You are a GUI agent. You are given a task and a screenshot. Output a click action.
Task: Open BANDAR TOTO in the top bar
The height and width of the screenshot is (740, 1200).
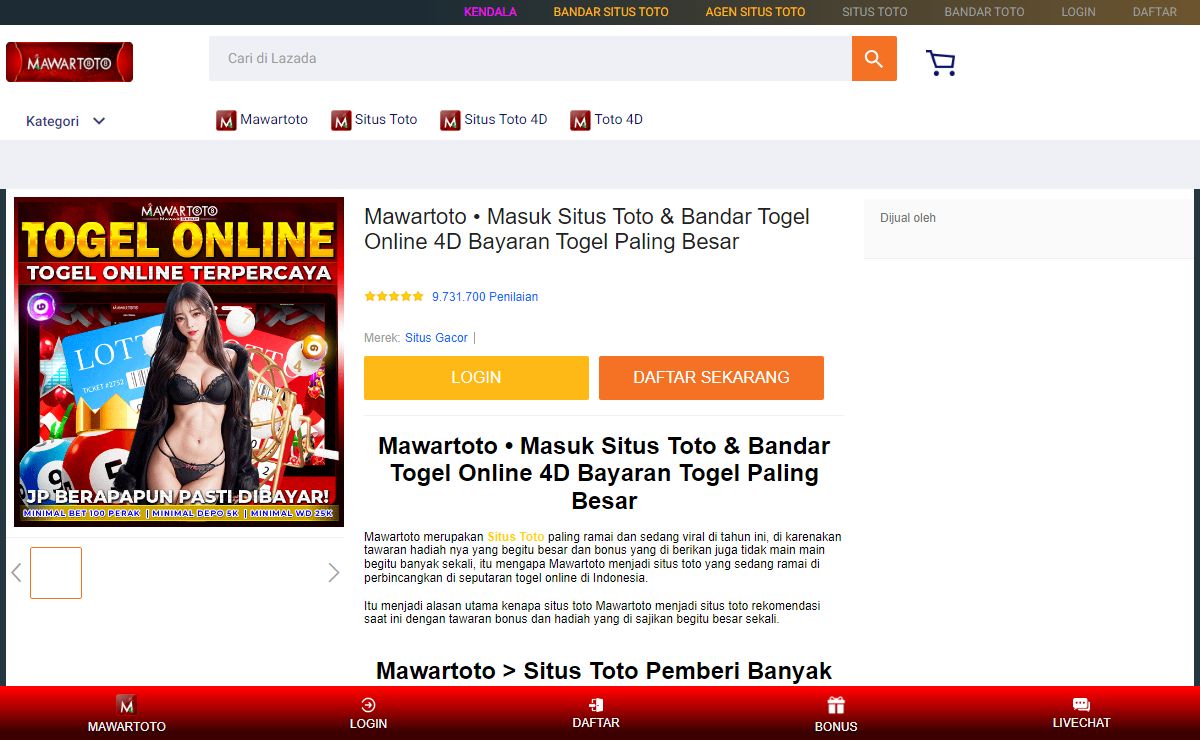click(x=984, y=12)
